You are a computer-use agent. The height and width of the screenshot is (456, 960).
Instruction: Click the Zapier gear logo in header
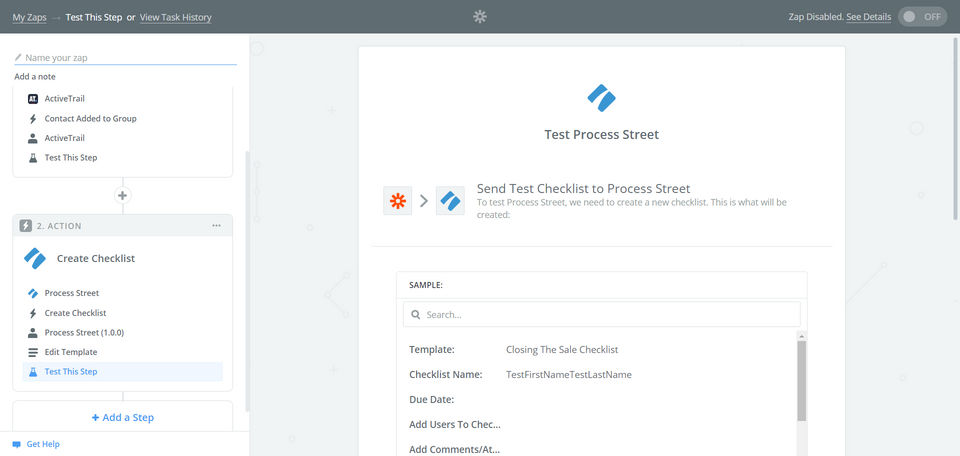pos(480,17)
